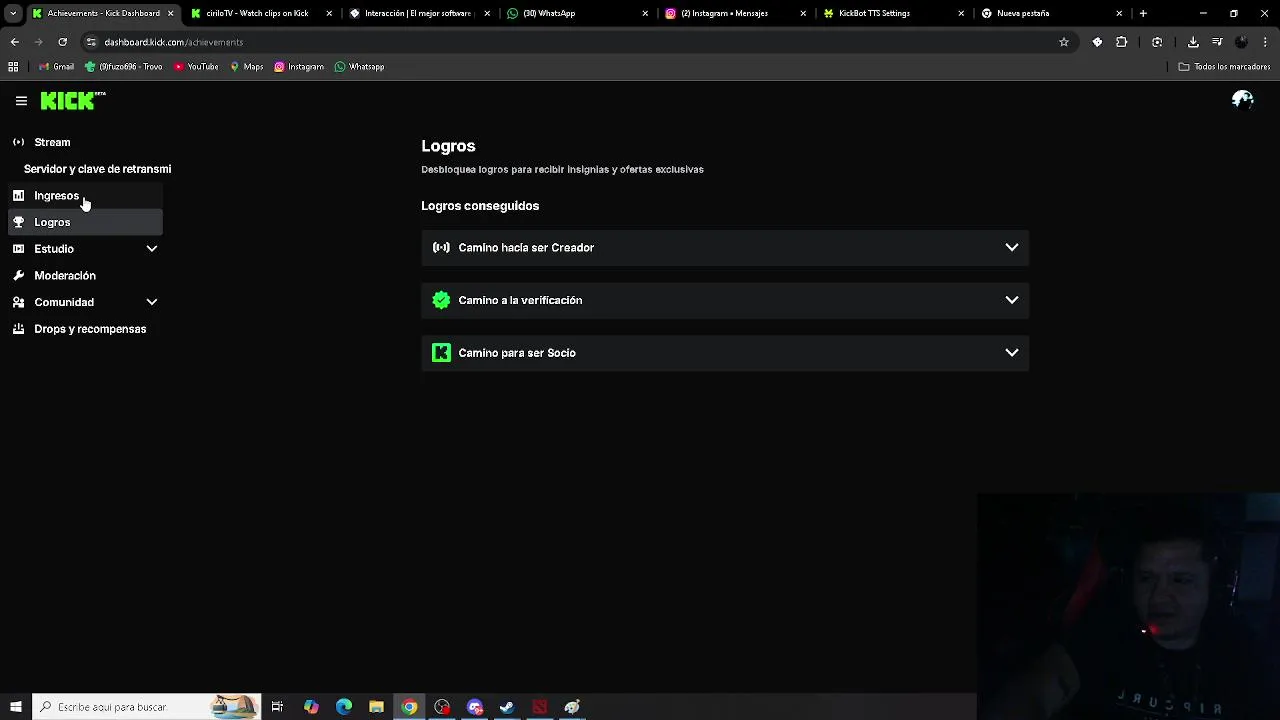This screenshot has height=720, width=1280.
Task: Open the YouTube bookmark
Action: click(x=196, y=67)
